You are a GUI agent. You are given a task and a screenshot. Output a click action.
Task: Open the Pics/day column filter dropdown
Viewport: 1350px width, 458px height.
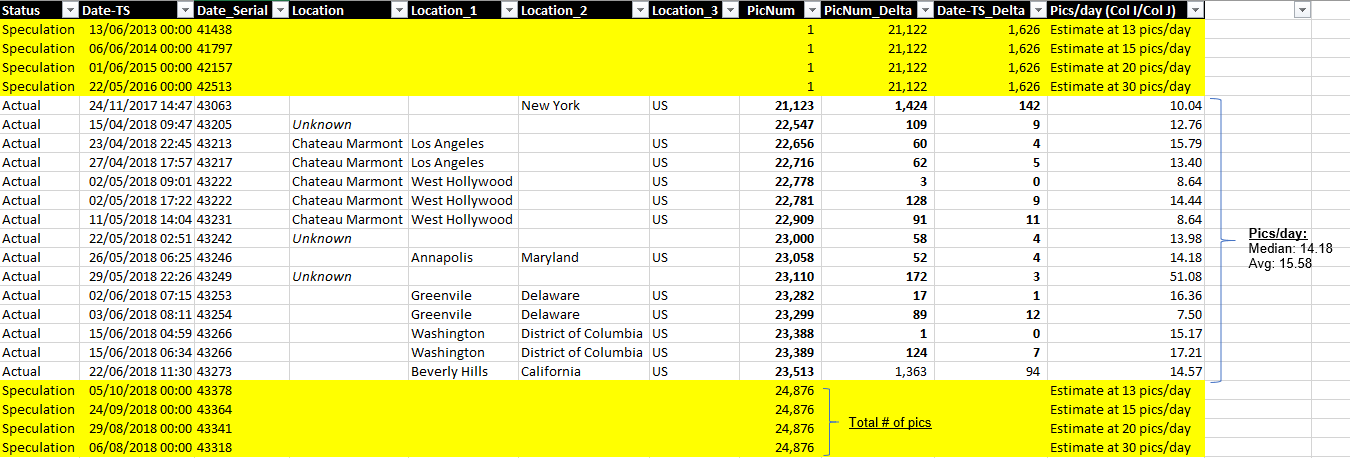pos(1196,10)
